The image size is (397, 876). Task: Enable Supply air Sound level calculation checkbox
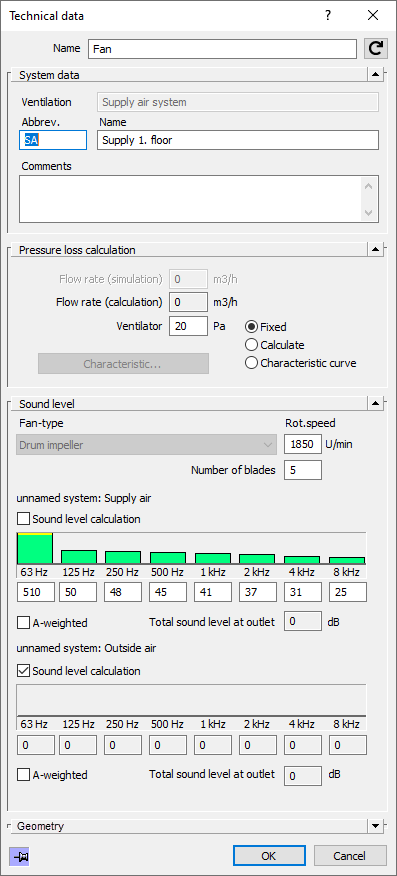(x=23, y=519)
